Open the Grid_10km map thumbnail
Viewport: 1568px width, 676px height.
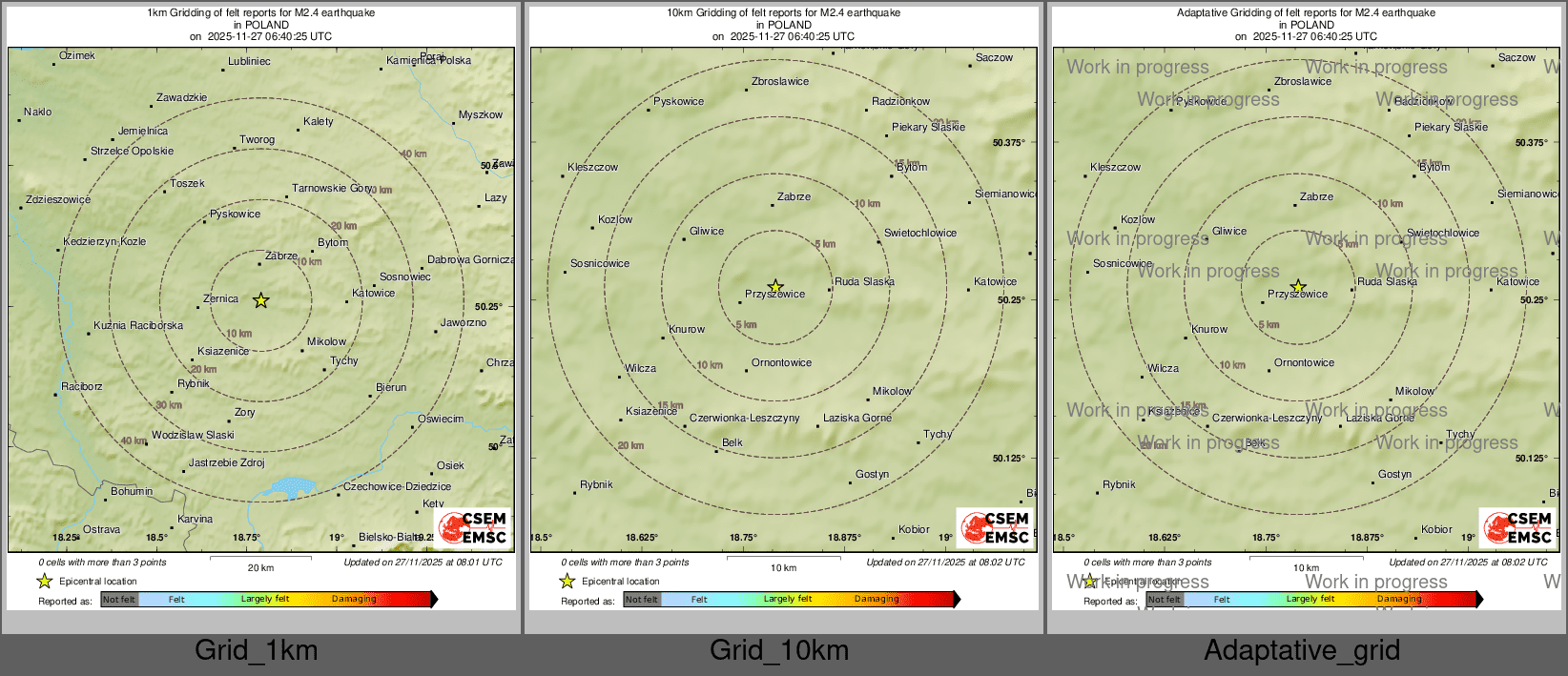click(784, 308)
